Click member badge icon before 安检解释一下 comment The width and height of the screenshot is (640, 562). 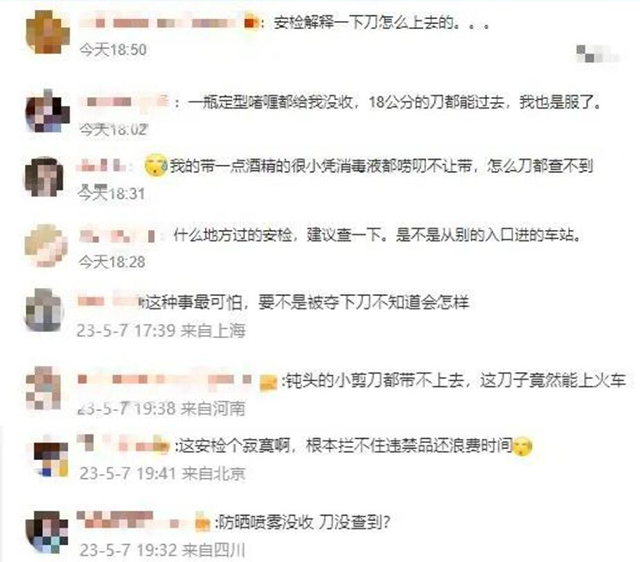(251, 22)
